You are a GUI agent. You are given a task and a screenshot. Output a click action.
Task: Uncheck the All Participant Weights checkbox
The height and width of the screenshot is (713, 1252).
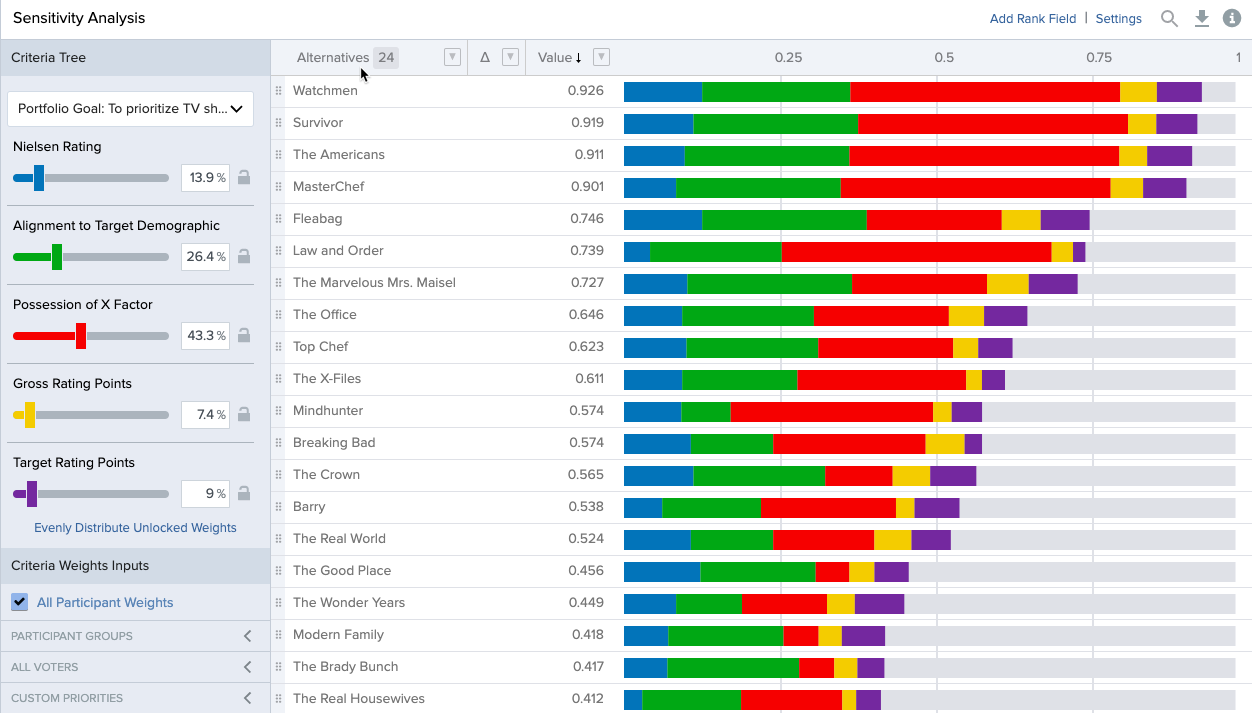click(19, 602)
